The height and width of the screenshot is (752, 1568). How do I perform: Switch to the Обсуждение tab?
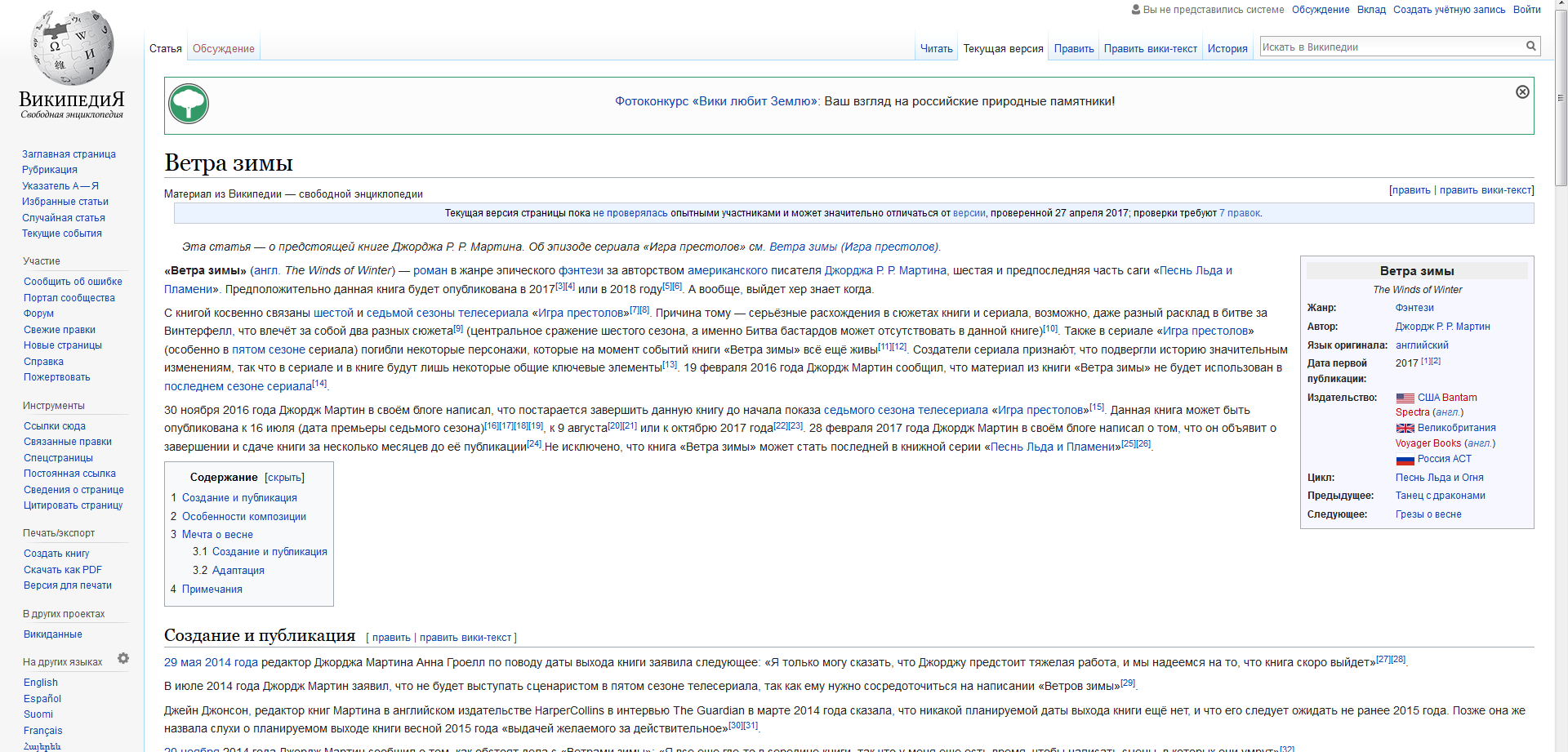click(224, 49)
